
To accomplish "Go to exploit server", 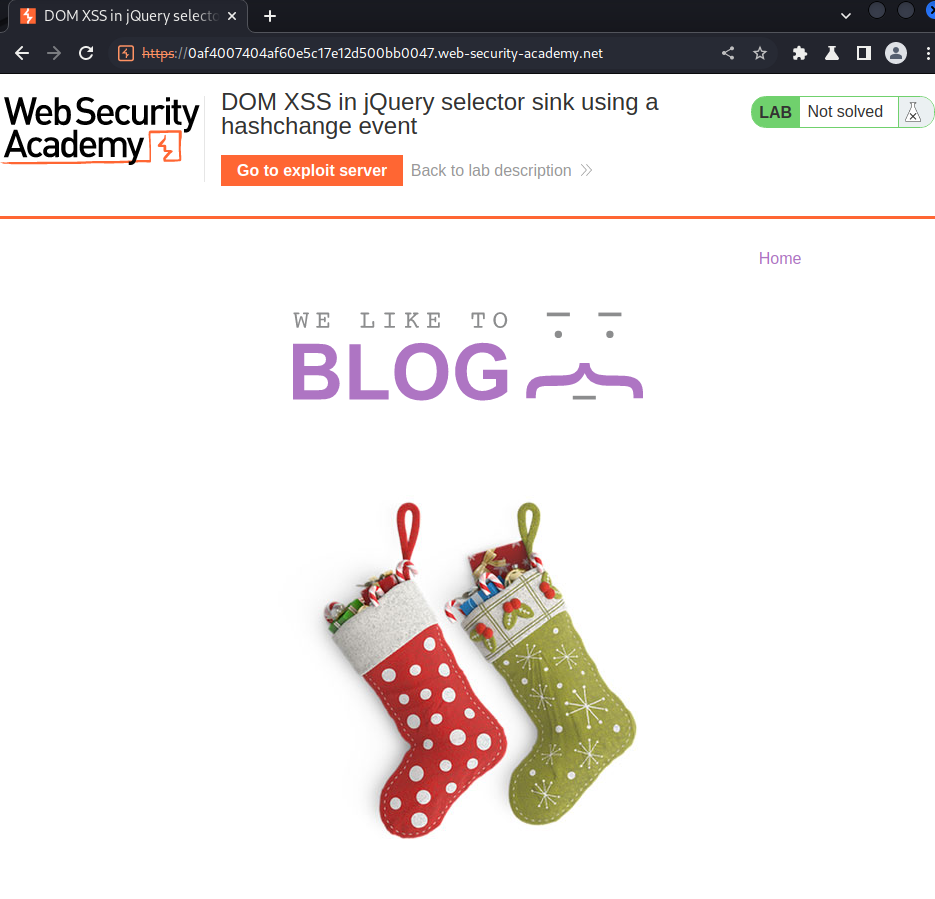I will tap(312, 170).
